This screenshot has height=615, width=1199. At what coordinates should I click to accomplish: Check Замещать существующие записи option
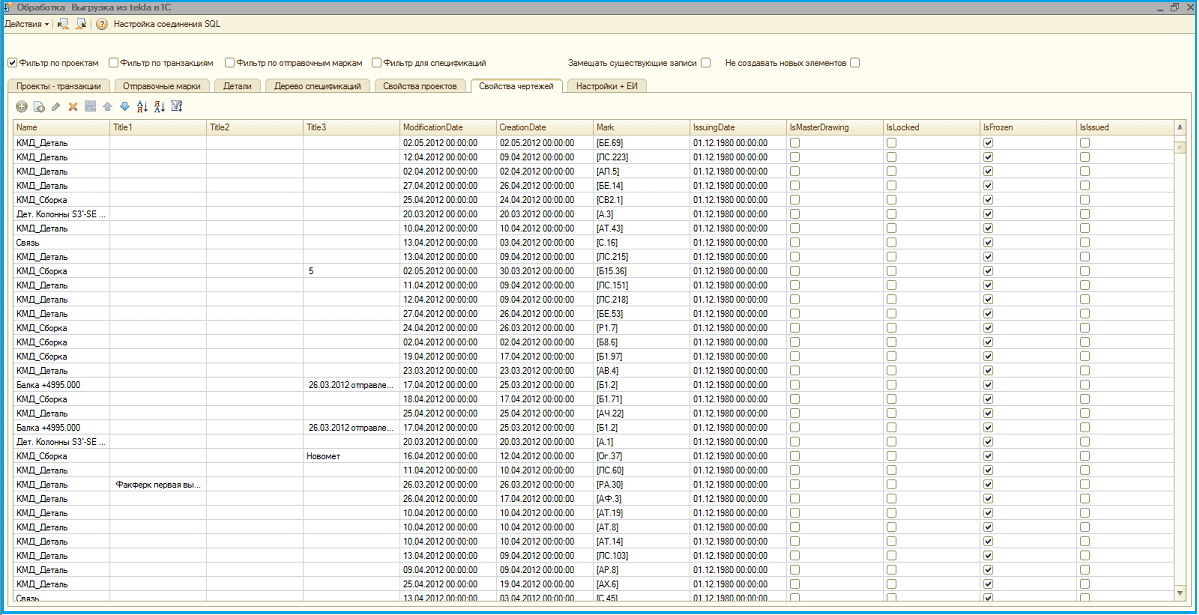pyautogui.click(x=706, y=63)
